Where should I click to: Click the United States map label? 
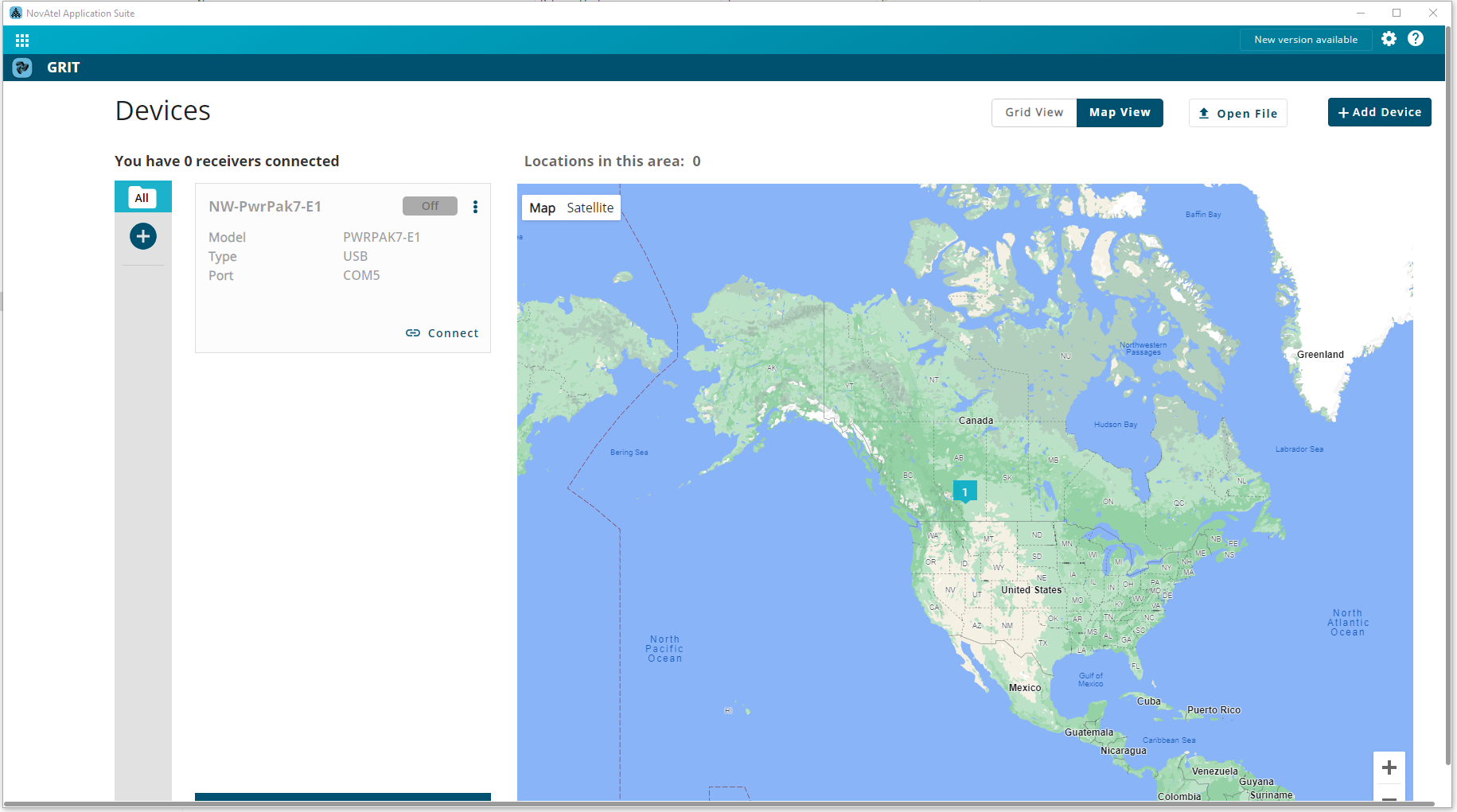[x=1031, y=590]
